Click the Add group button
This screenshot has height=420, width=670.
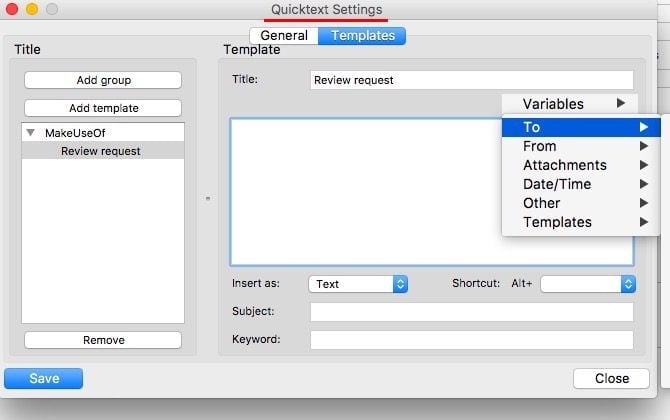[x=103, y=80]
